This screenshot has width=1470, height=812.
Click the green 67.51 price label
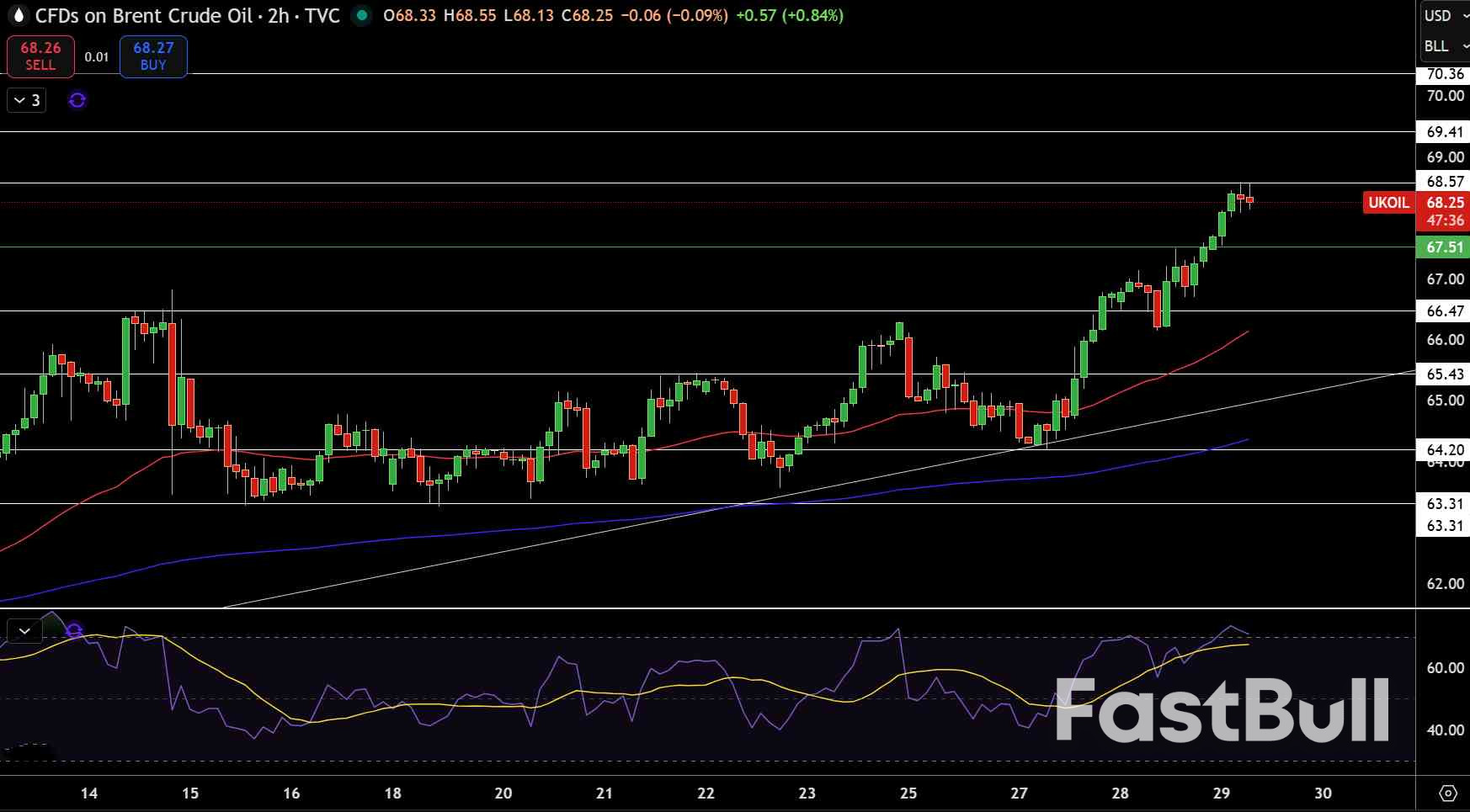tap(1444, 247)
